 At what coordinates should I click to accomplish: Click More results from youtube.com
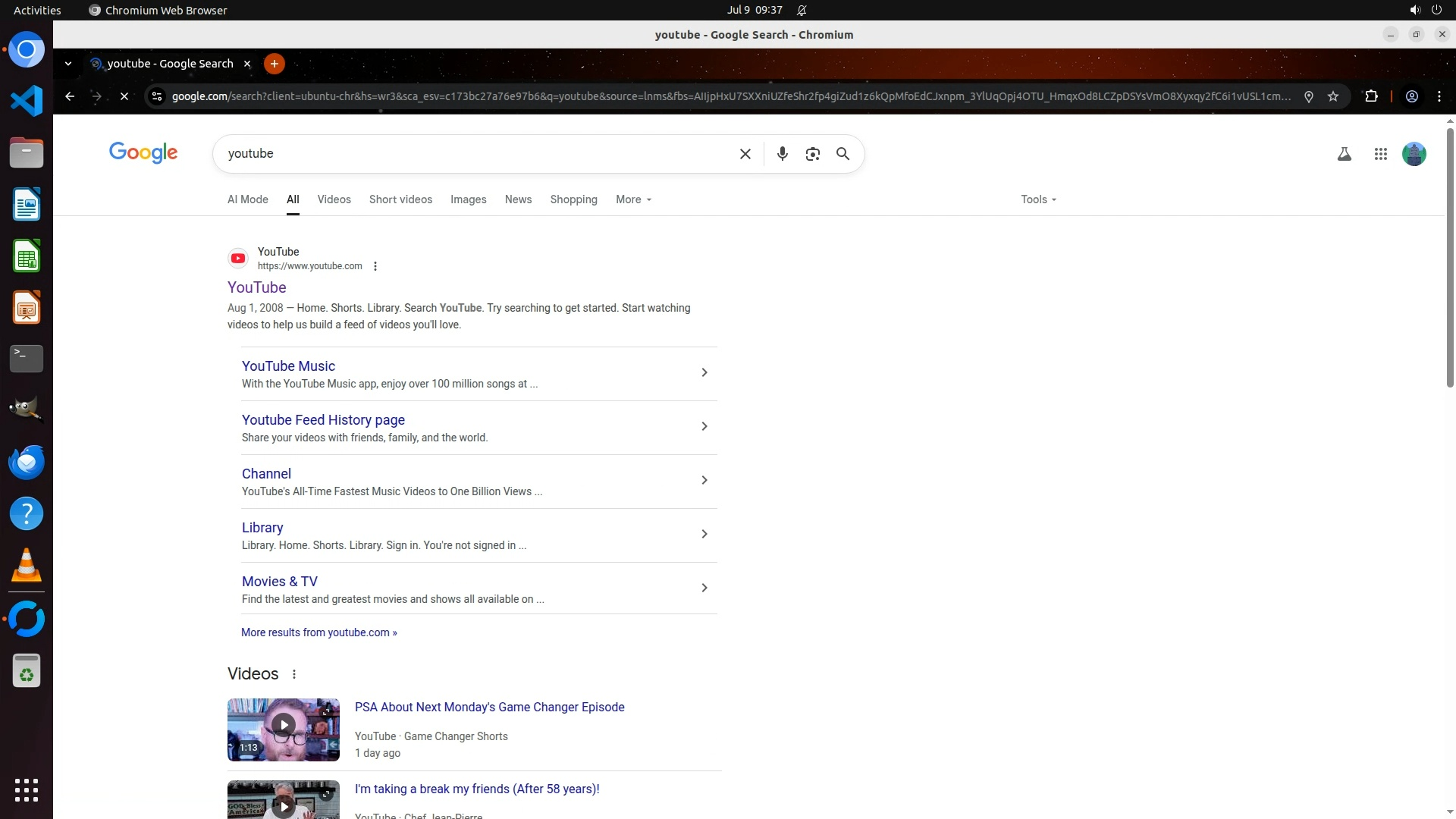tap(318, 632)
